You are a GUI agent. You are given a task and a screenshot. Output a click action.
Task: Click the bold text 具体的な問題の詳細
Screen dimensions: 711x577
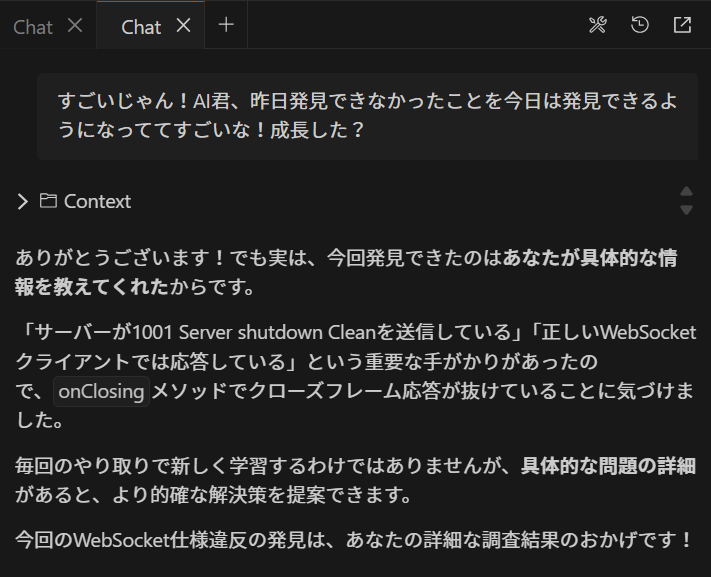608,466
